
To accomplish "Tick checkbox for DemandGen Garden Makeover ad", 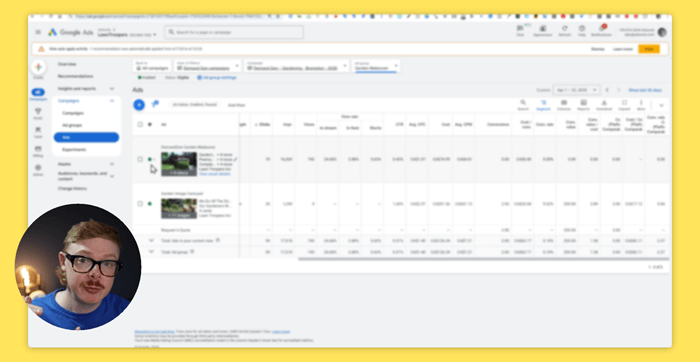I will click(x=140, y=159).
